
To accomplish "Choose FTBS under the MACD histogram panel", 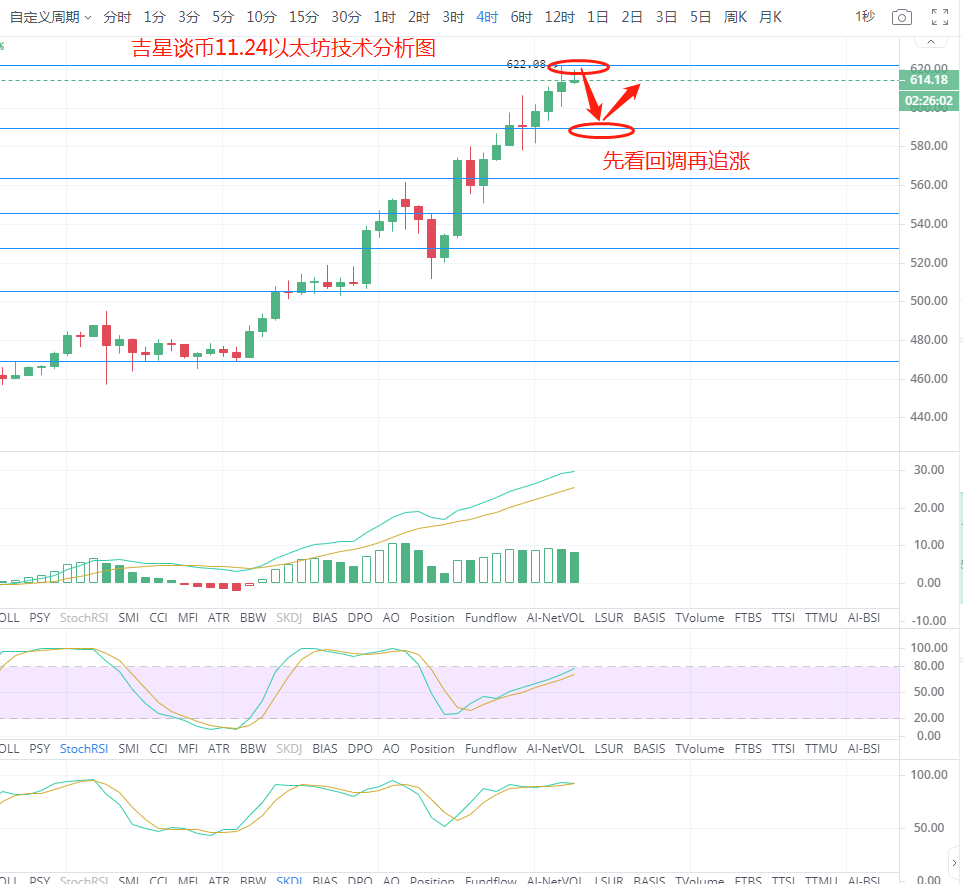I will click(x=748, y=617).
